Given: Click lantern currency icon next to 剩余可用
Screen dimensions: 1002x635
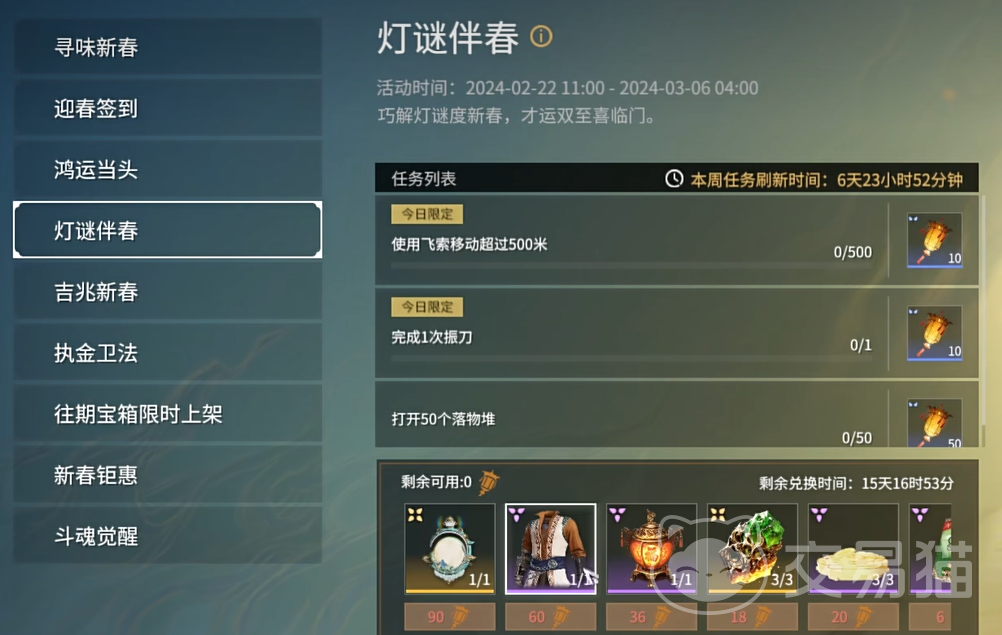Looking at the screenshot, I should click(x=489, y=482).
